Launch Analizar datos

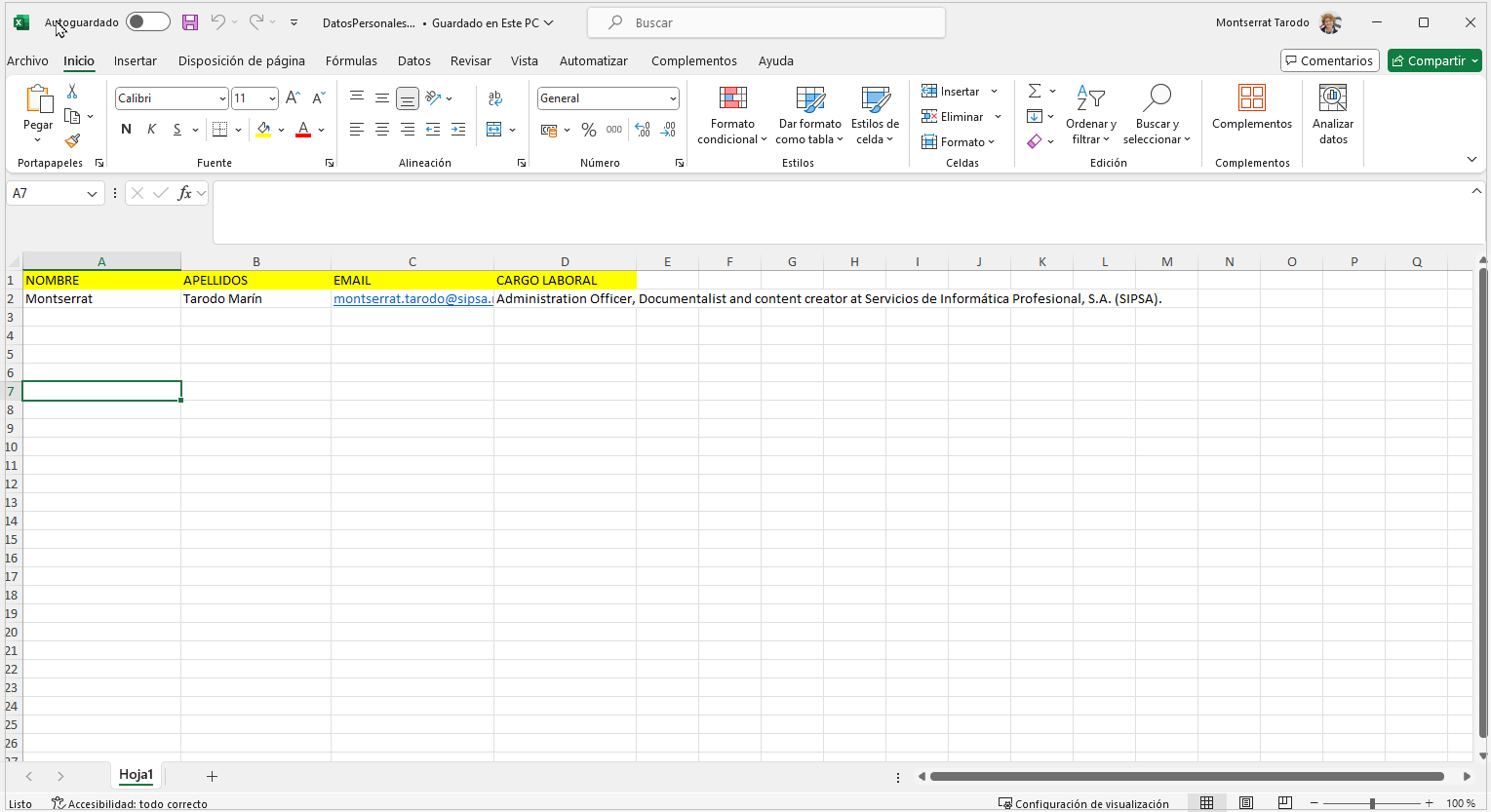pyautogui.click(x=1332, y=115)
